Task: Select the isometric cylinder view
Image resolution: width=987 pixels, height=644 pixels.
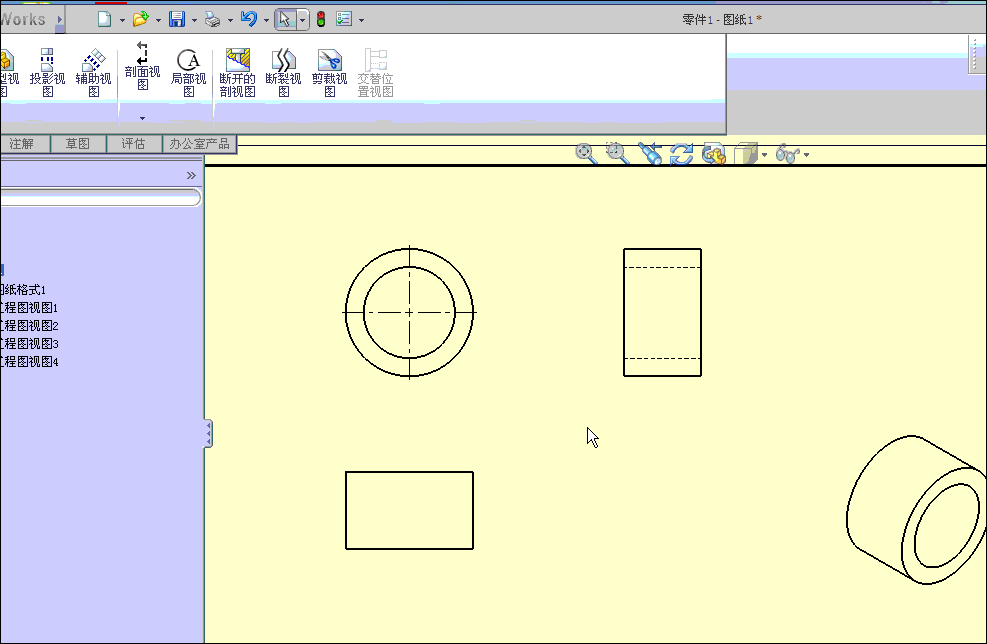Action: (916, 510)
